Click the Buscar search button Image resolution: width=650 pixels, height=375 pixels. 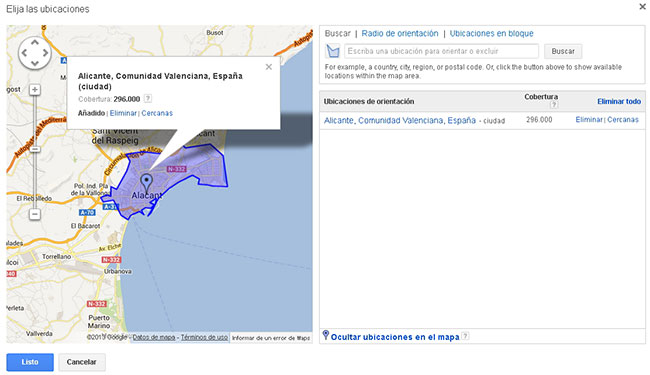[563, 51]
